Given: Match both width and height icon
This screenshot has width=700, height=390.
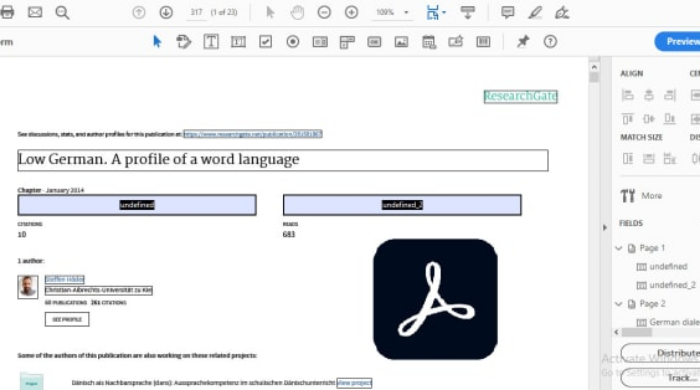Looking at the screenshot, I should (670, 158).
